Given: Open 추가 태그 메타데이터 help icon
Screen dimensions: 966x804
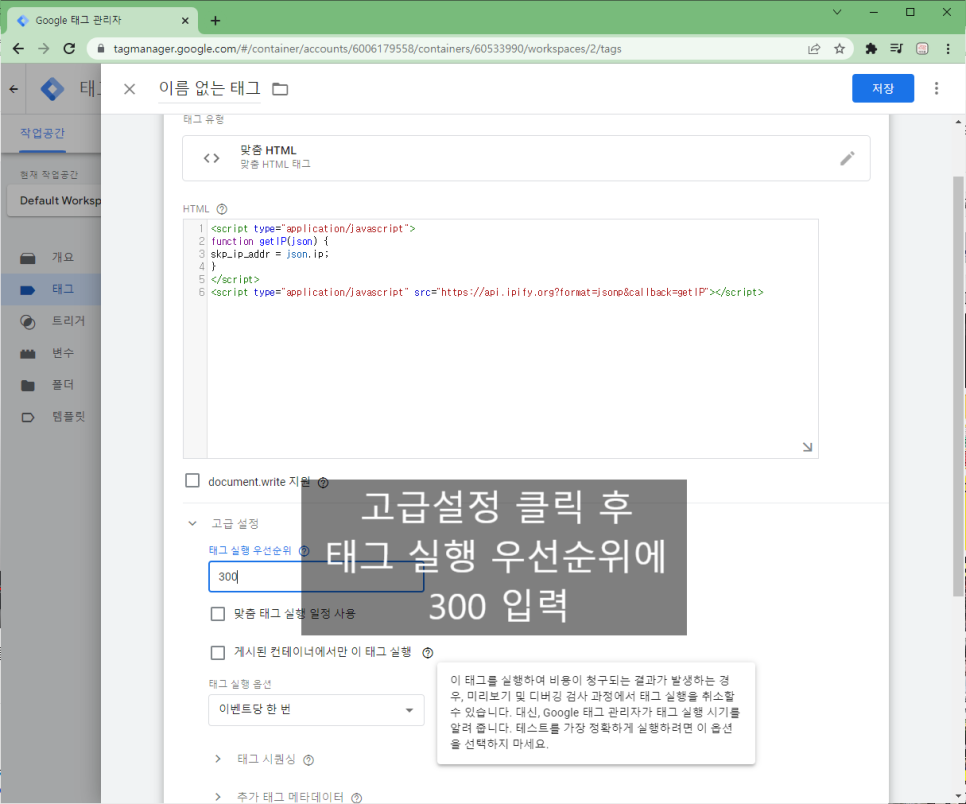Looking at the screenshot, I should [x=356, y=798].
